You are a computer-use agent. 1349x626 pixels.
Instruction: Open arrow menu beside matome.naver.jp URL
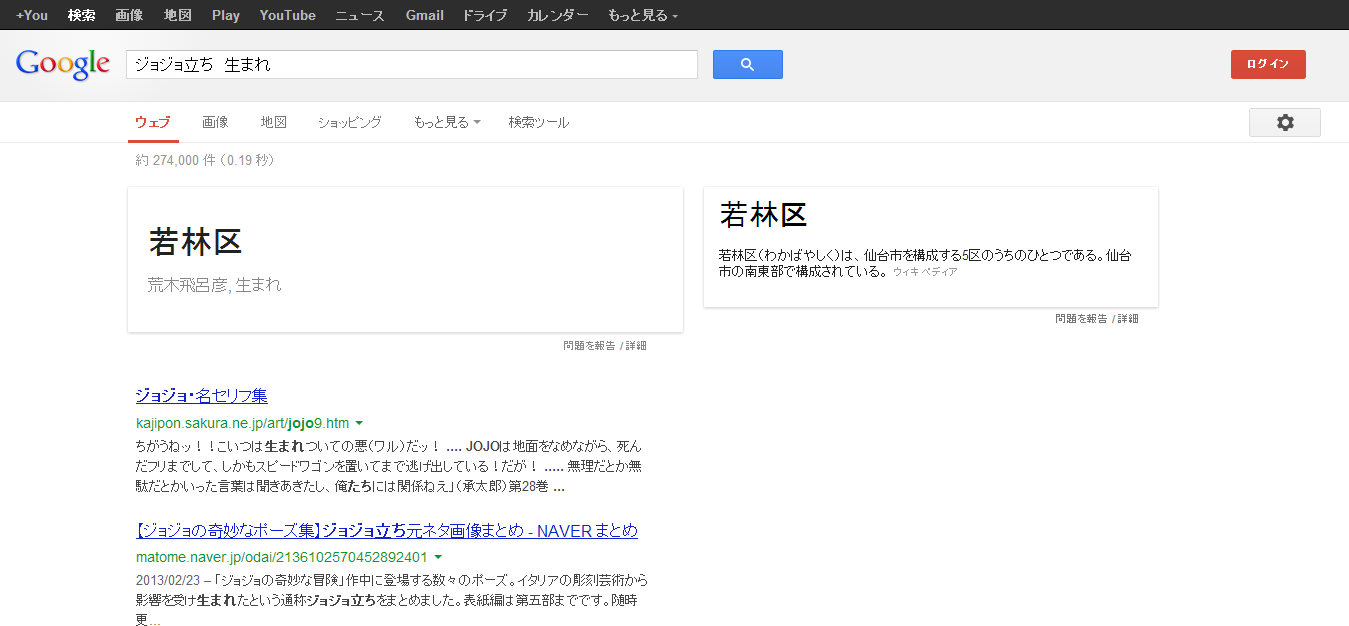point(438,557)
